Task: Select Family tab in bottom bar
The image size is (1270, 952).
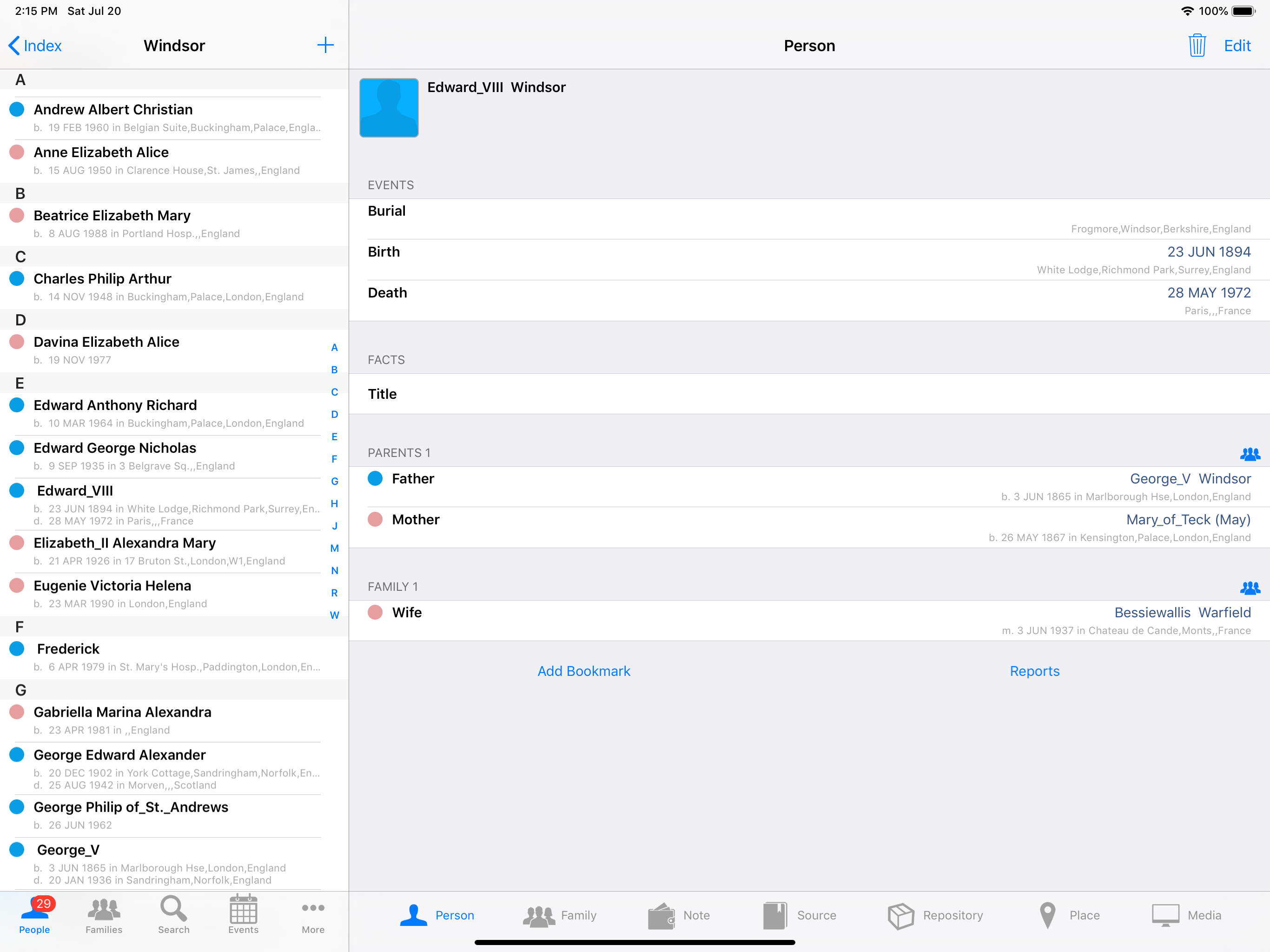Action: 560,915
